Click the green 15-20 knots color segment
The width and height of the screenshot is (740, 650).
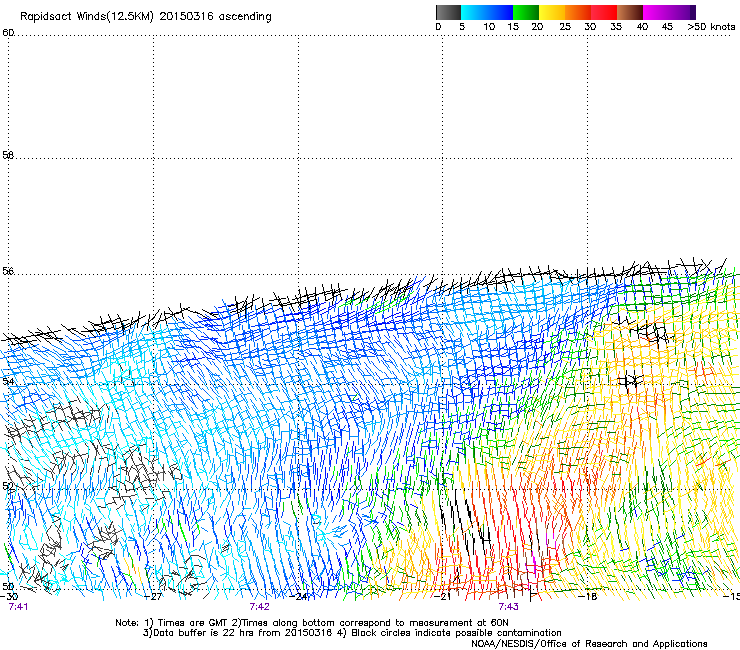[526, 12]
